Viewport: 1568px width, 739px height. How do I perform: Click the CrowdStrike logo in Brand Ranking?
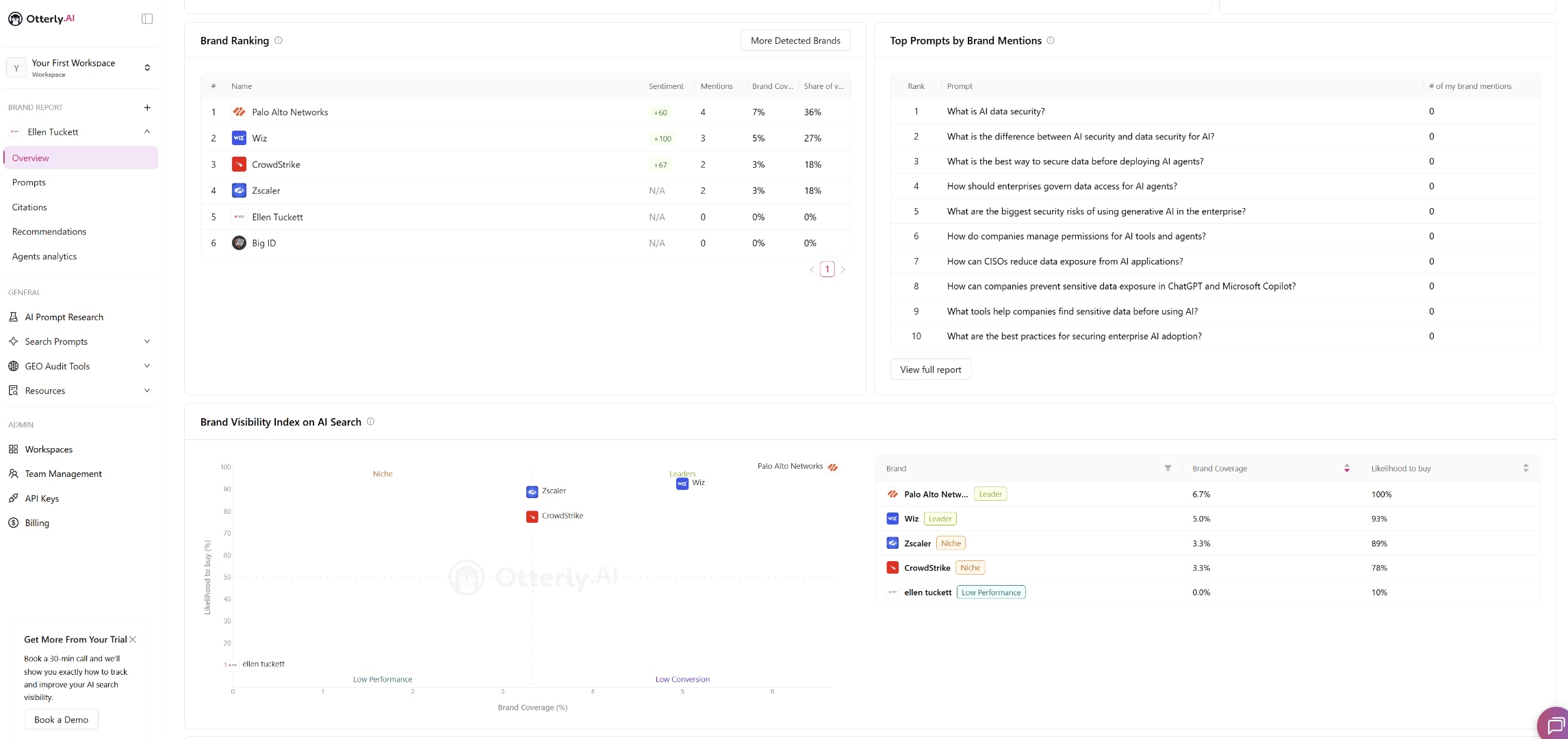coord(239,164)
